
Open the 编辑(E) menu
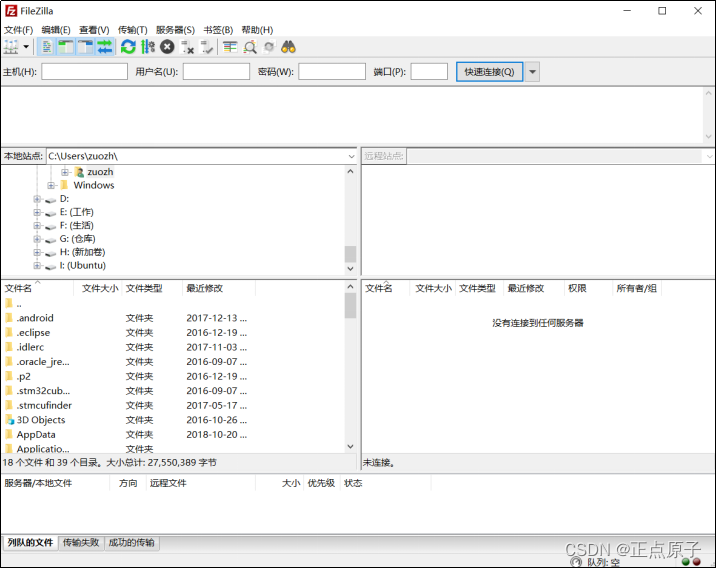pyautogui.click(x=56, y=30)
